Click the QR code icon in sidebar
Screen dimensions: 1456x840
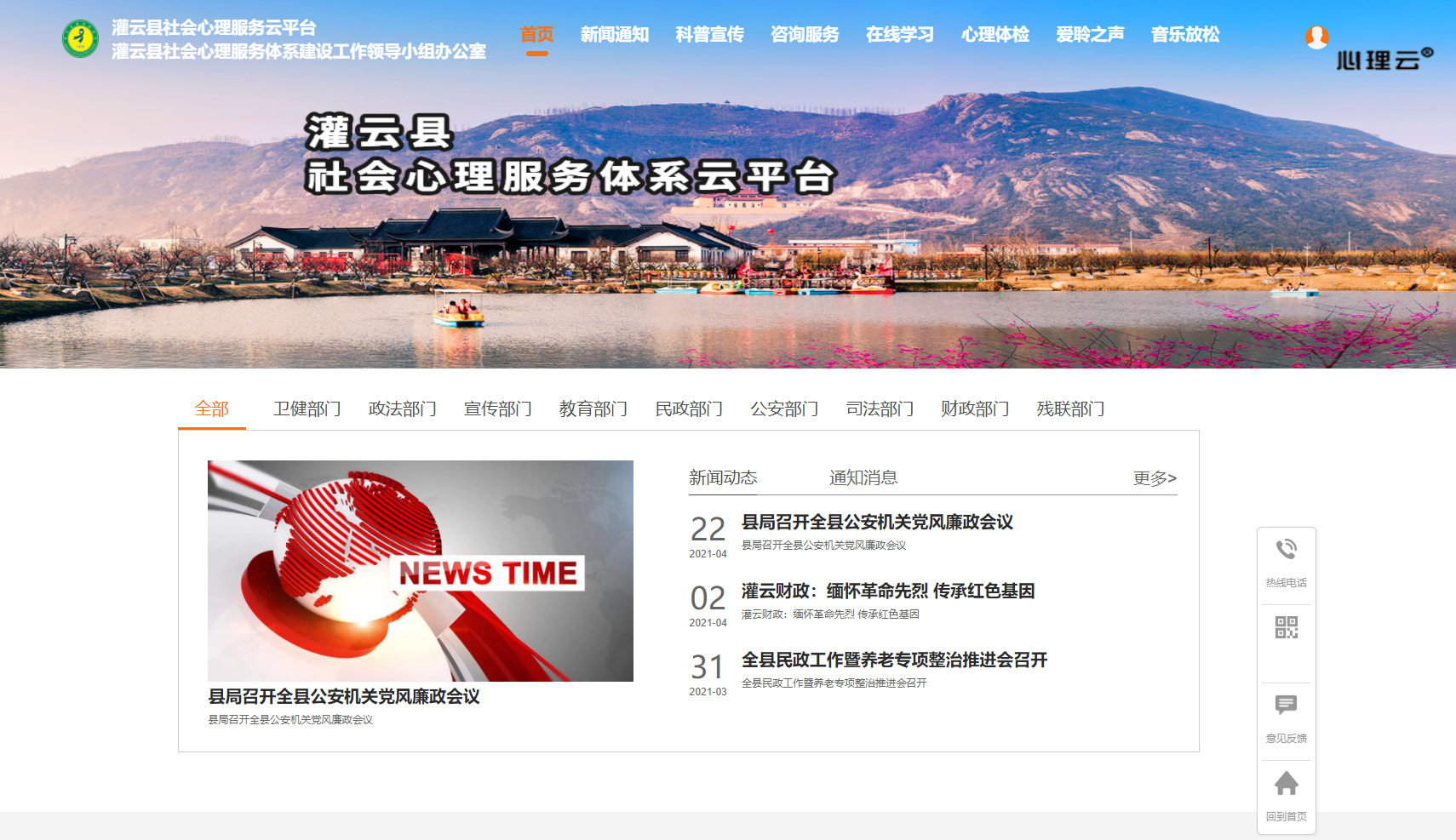coord(1286,628)
